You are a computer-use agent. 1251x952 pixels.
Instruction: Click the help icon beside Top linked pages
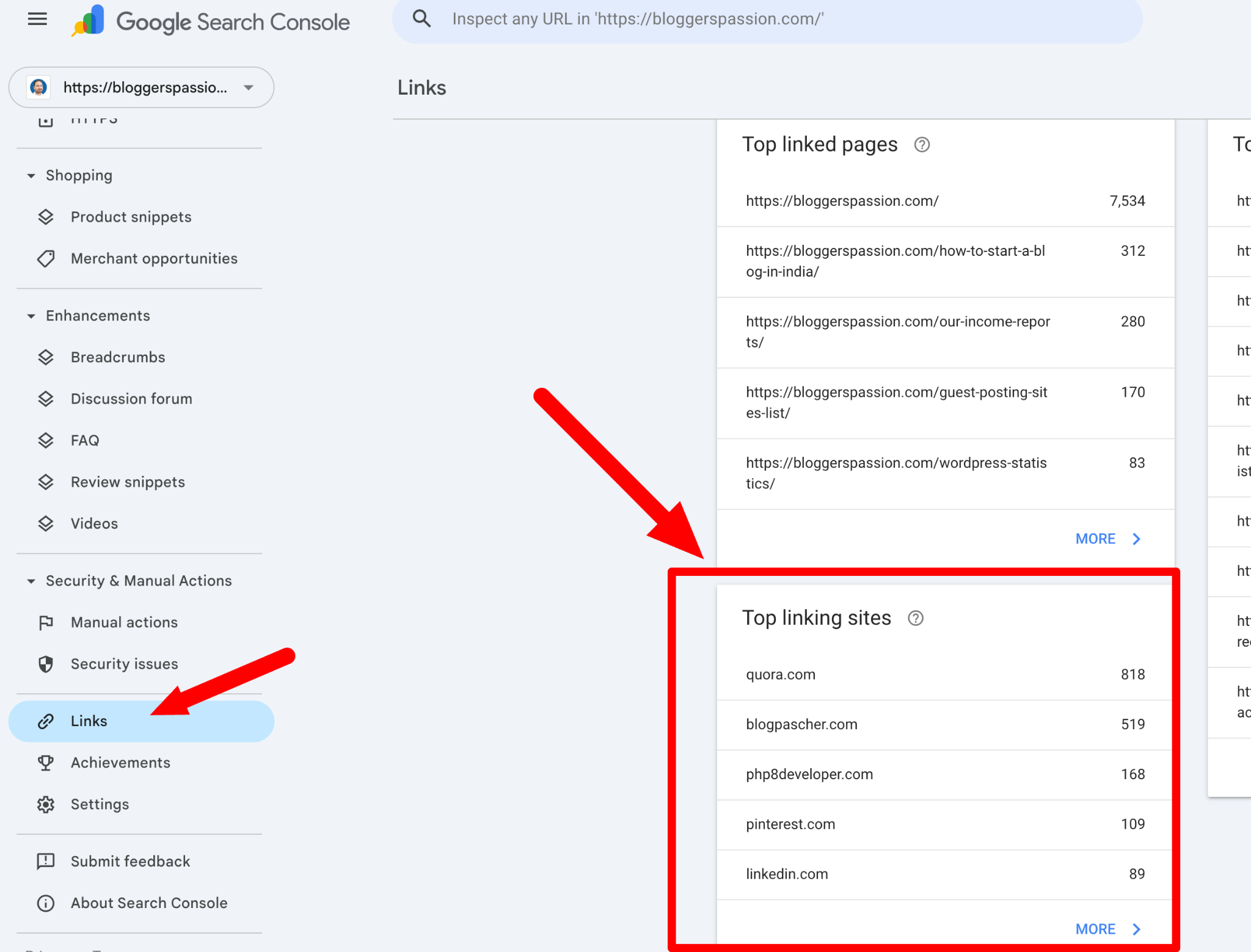click(x=922, y=145)
